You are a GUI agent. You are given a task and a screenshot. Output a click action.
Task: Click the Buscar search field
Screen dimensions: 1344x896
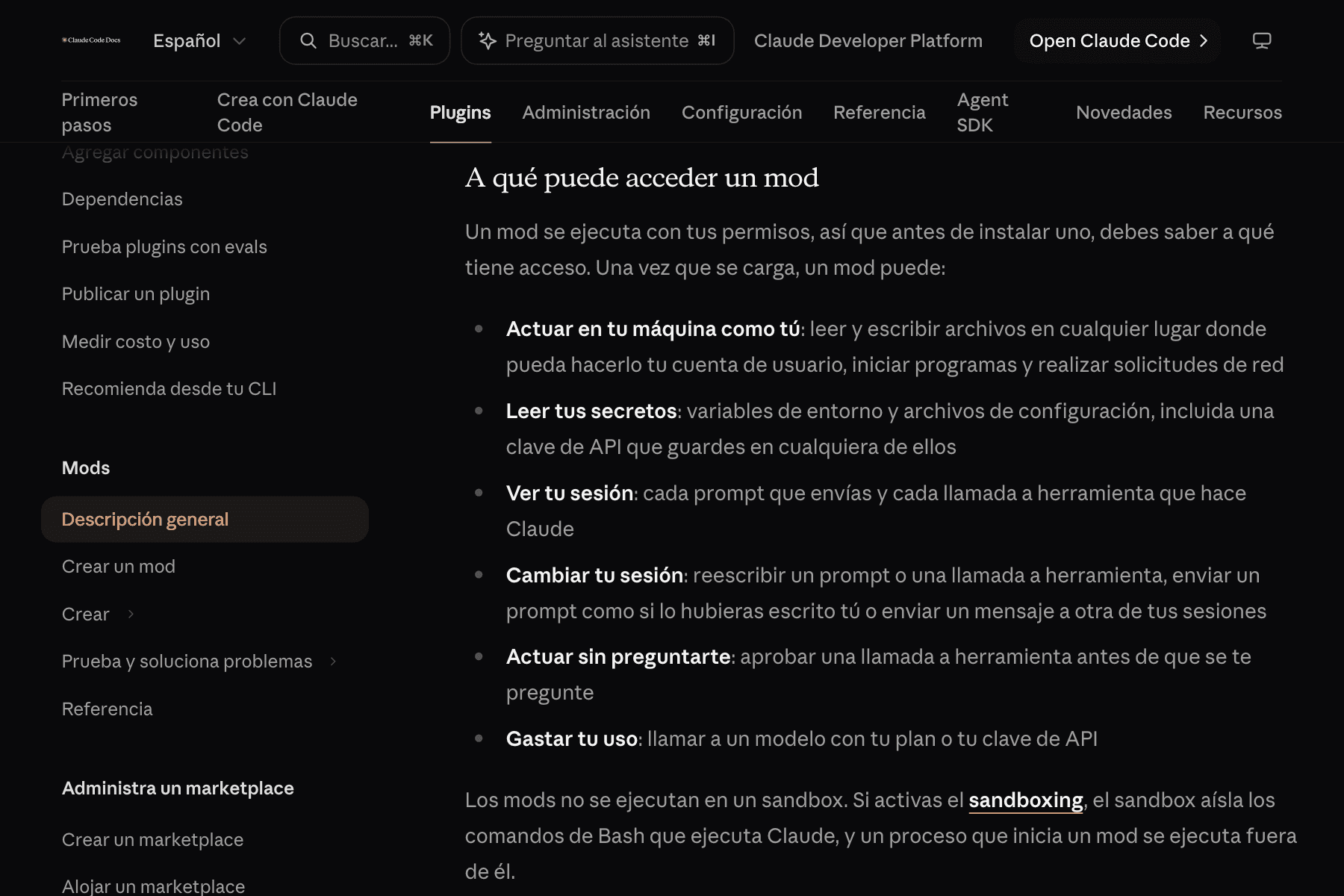point(364,41)
